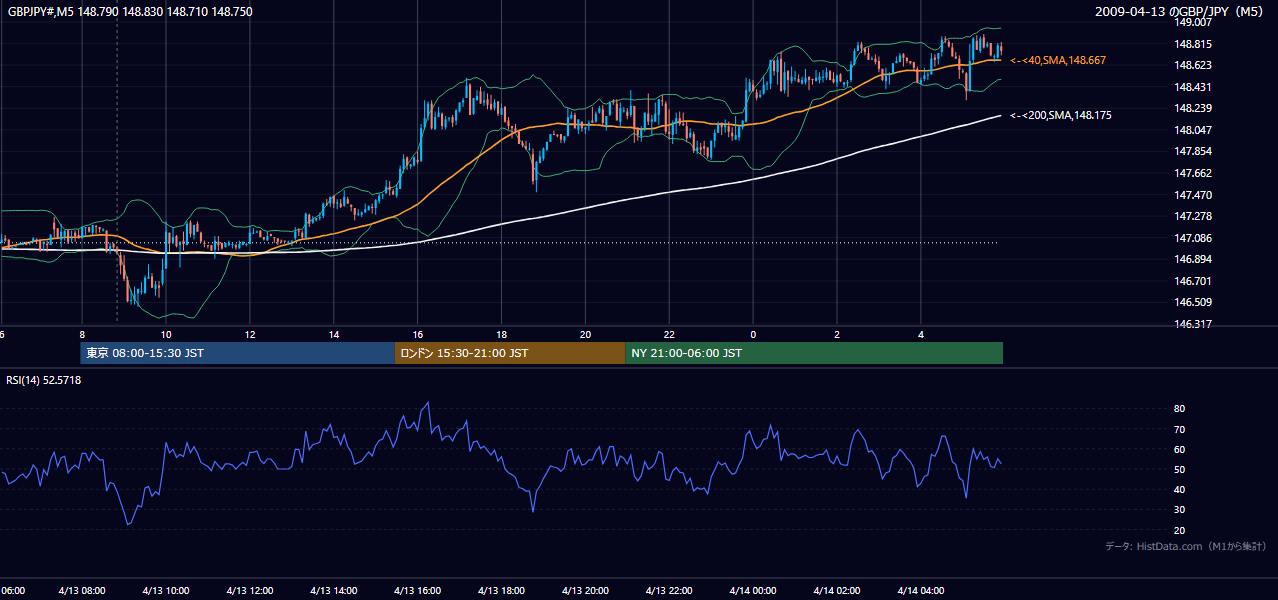Click bottom date label 4/13 18:00
The width and height of the screenshot is (1278, 600).
point(502,590)
